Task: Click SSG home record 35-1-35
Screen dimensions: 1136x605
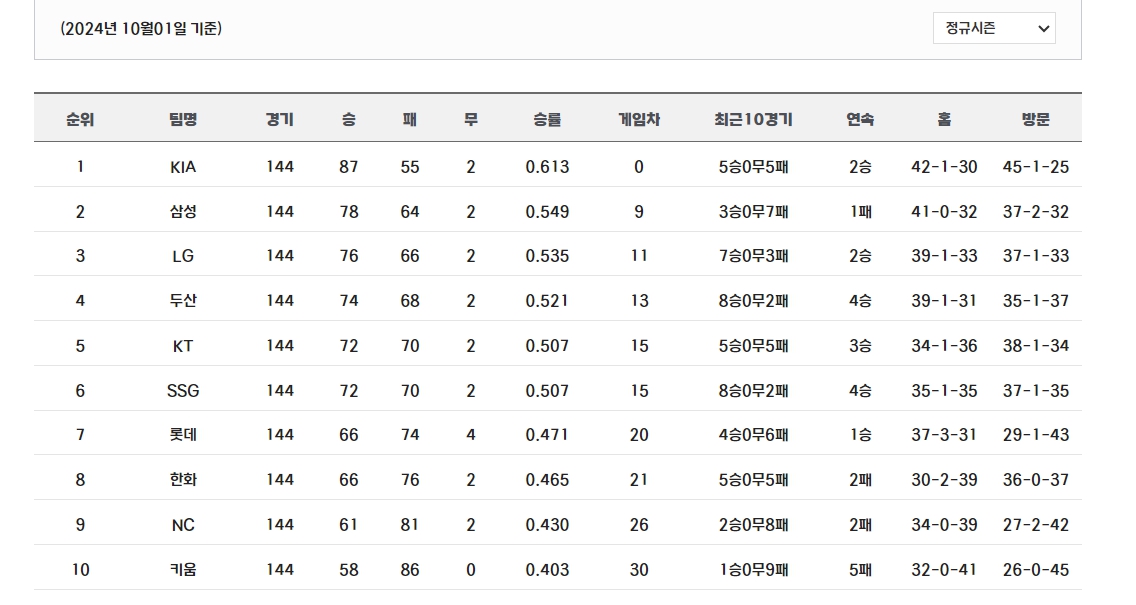Action: [x=944, y=391]
